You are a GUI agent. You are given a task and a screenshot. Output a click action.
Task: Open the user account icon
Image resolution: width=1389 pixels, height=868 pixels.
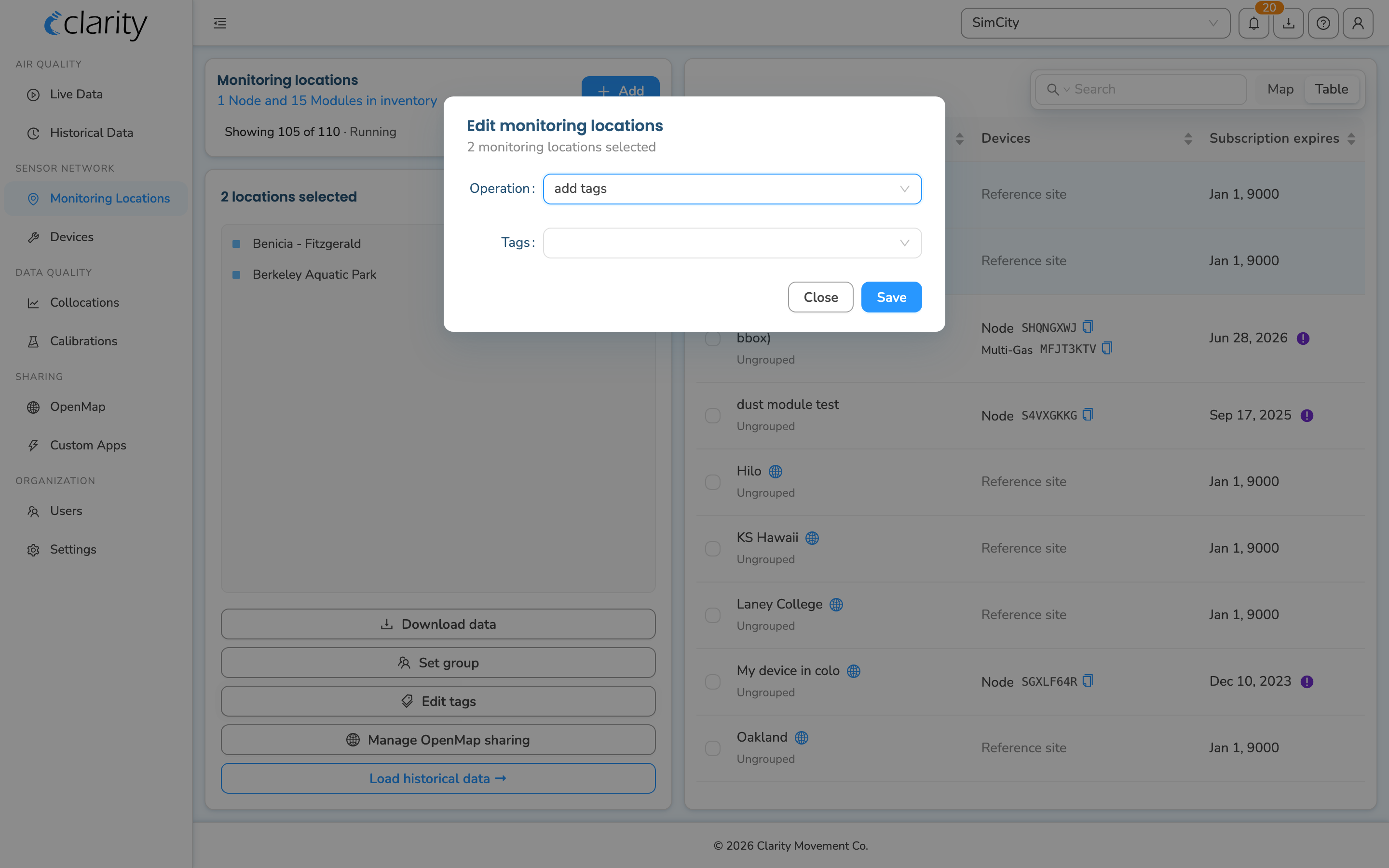coord(1358,23)
